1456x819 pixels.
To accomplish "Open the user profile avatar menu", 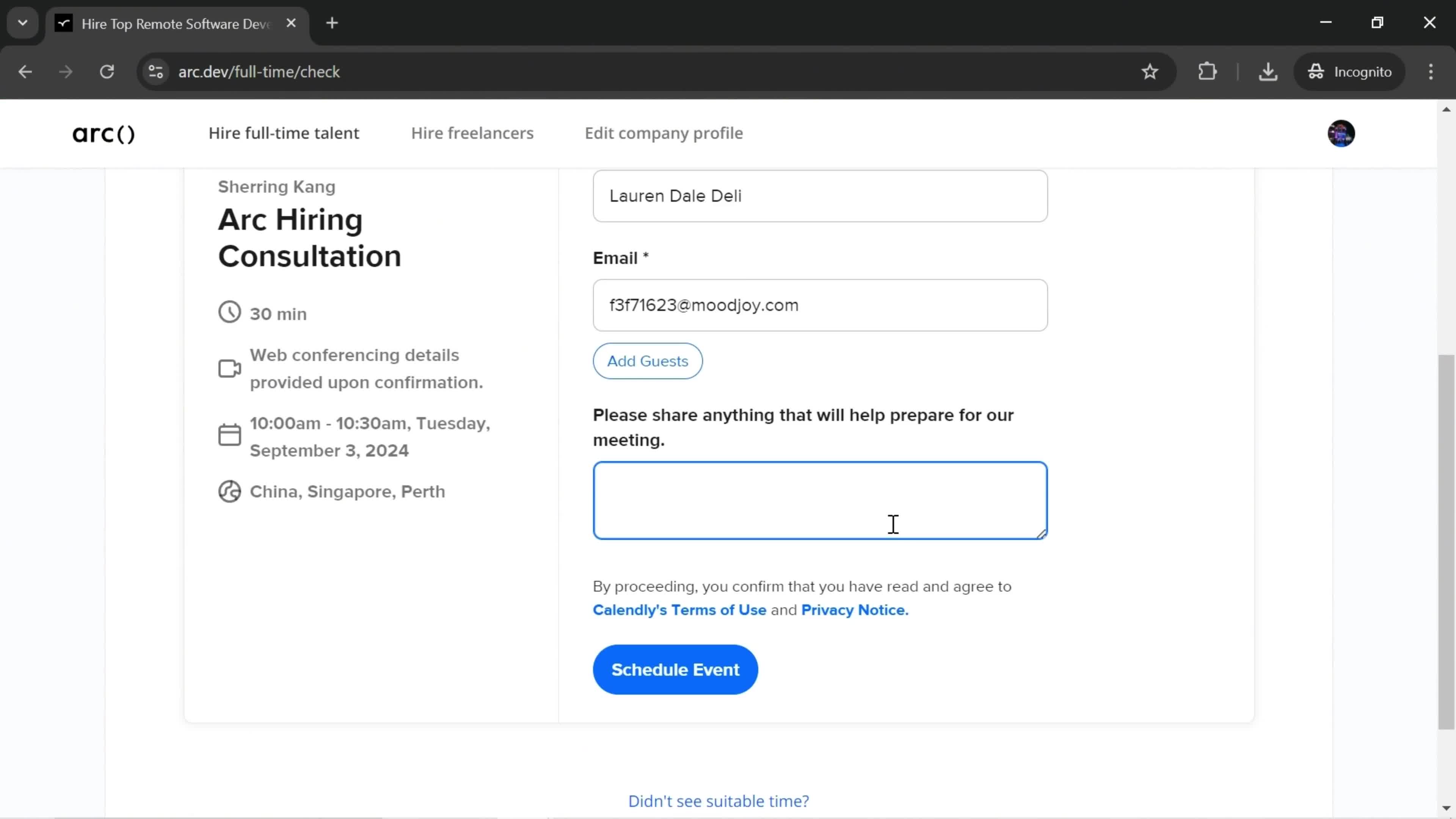I will click(x=1341, y=134).
